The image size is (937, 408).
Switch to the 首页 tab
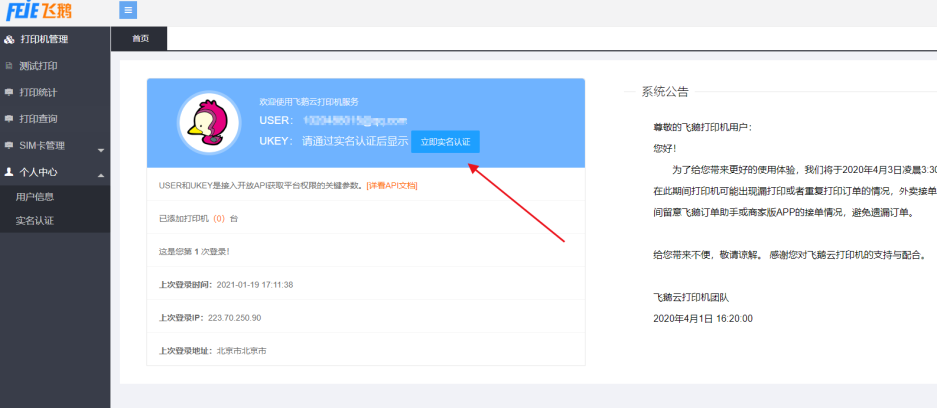(x=140, y=39)
